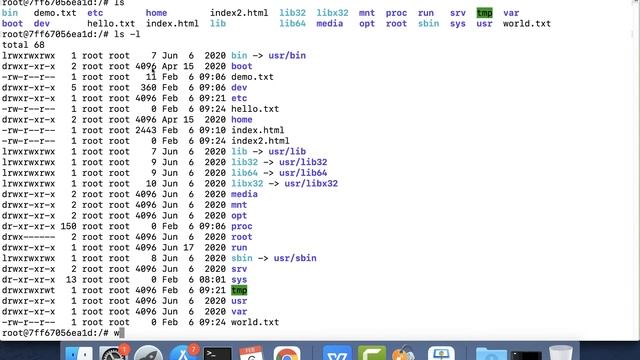Click 'home' in top ls output
Image resolution: width=640 pixels, height=360 pixels.
click(x=156, y=13)
